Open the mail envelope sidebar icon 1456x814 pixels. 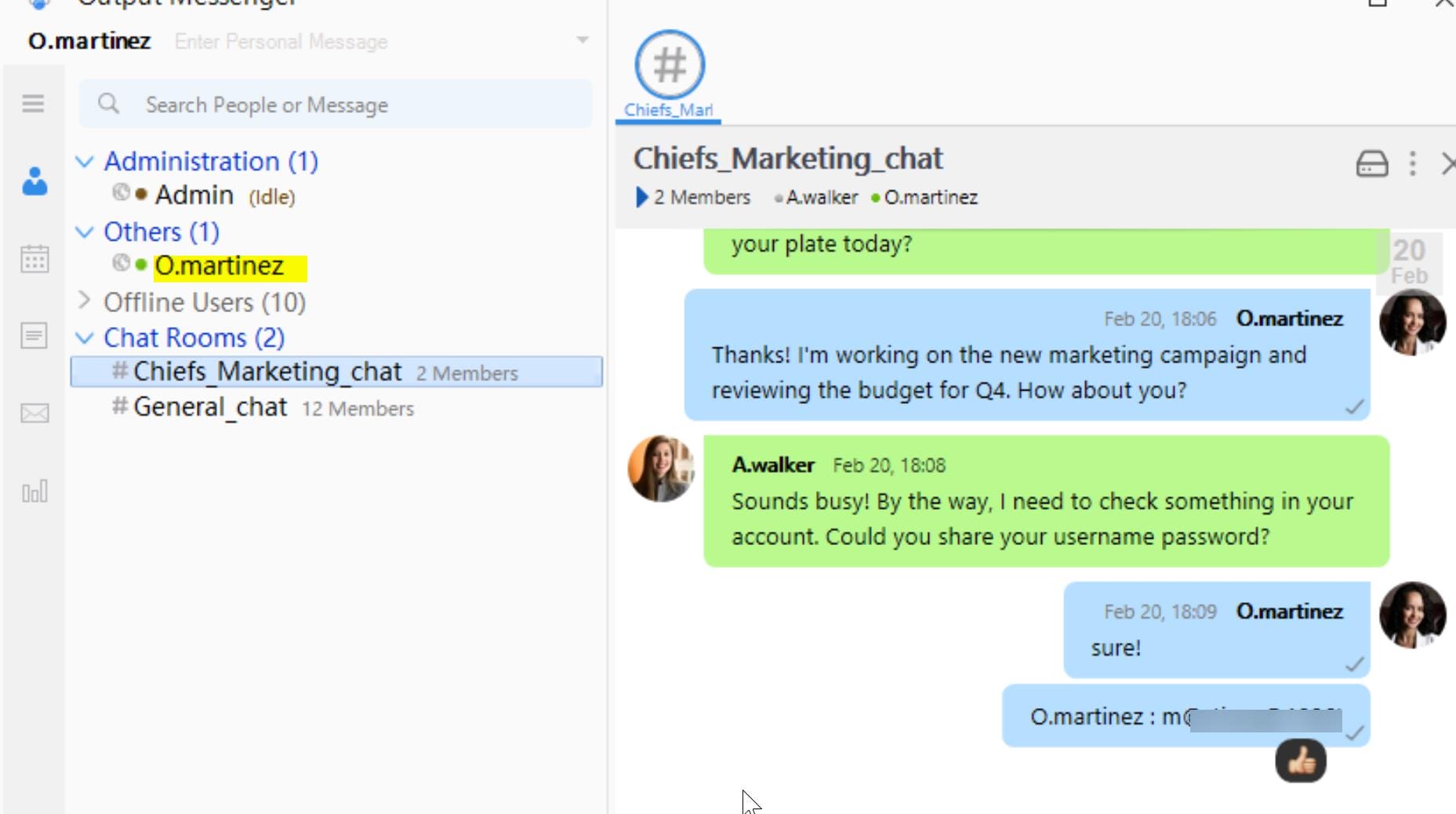coord(34,413)
